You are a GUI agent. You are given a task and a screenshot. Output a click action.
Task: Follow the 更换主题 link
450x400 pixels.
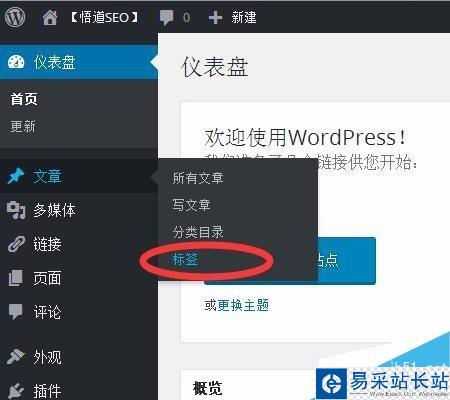tap(243, 305)
